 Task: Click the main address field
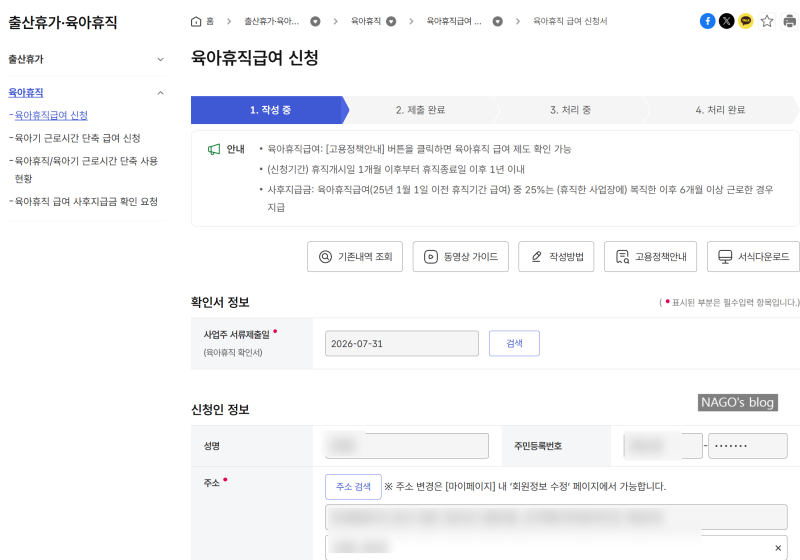tap(556, 517)
